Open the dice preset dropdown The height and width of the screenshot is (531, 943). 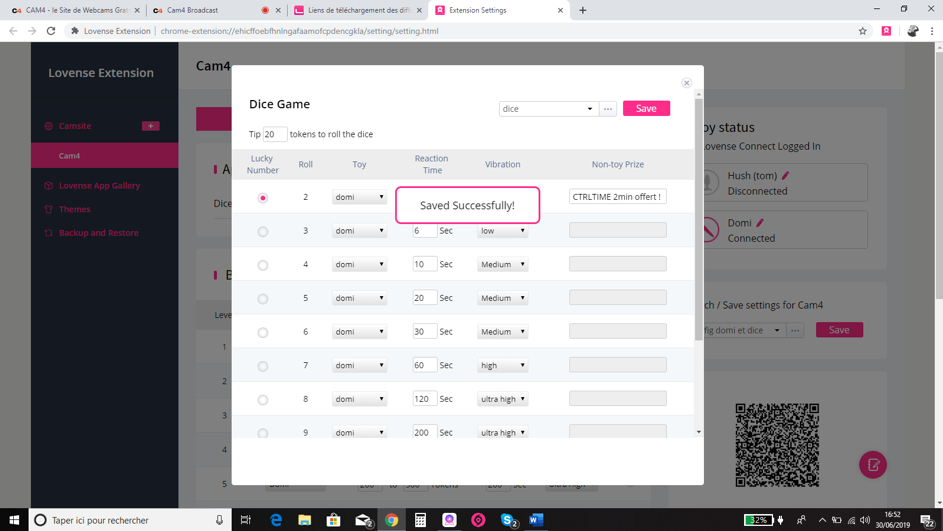coord(548,109)
